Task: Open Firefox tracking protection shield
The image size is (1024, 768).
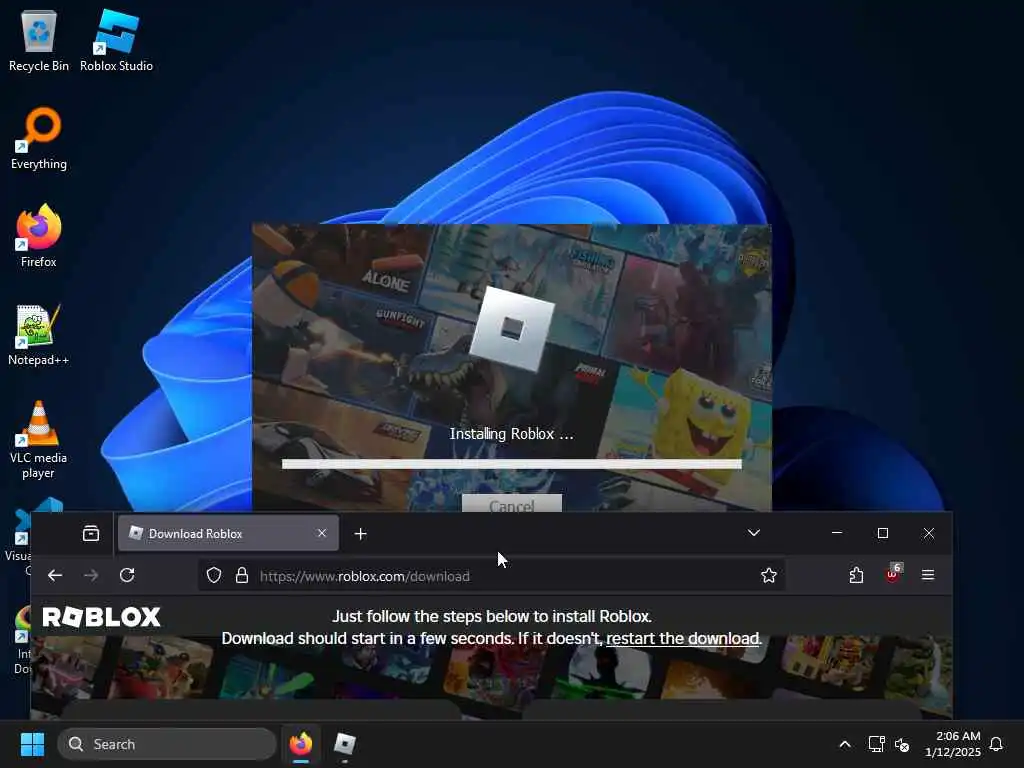Action: pos(214,575)
